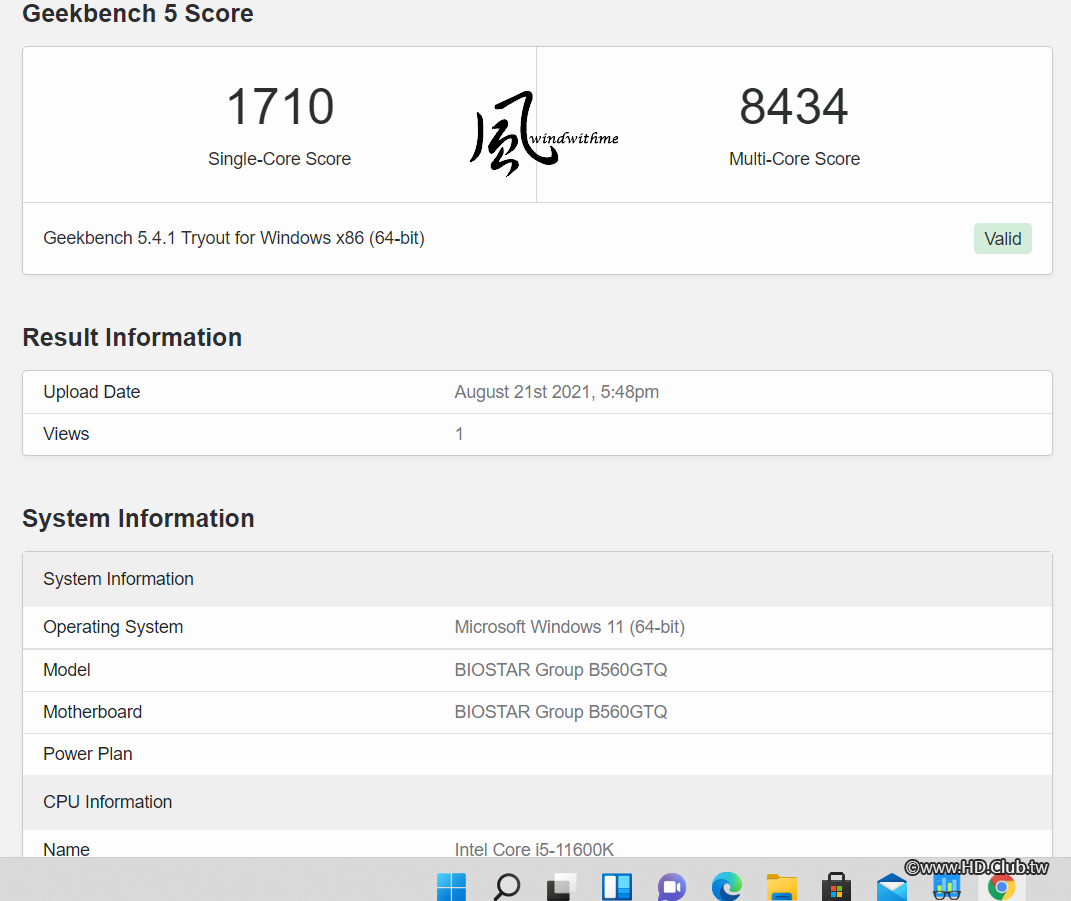Switch to Geekbench taskbar icon
Screen dimensions: 1071x901
pos(947,887)
